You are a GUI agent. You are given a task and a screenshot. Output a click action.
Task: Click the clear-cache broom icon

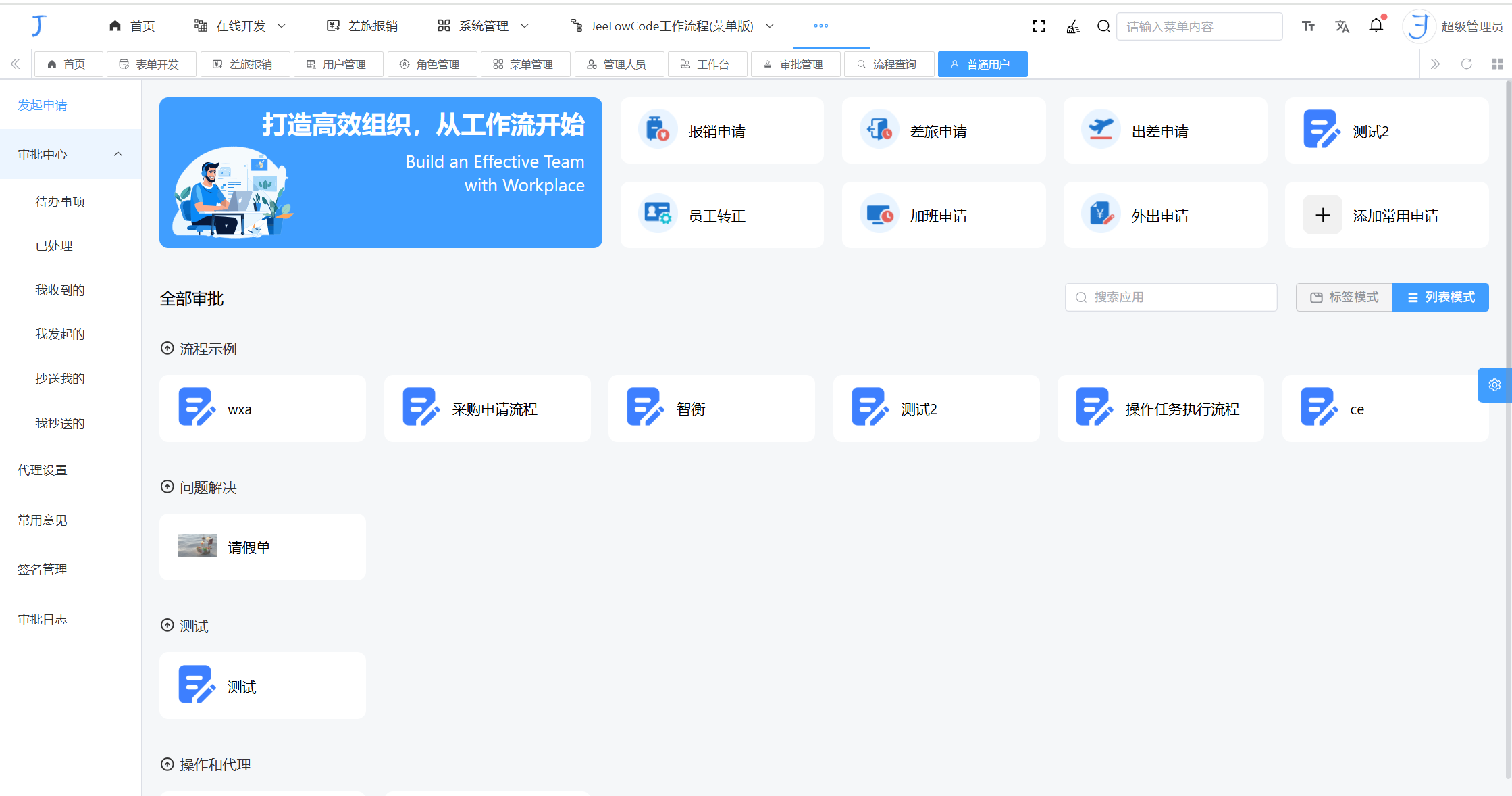click(x=1072, y=26)
